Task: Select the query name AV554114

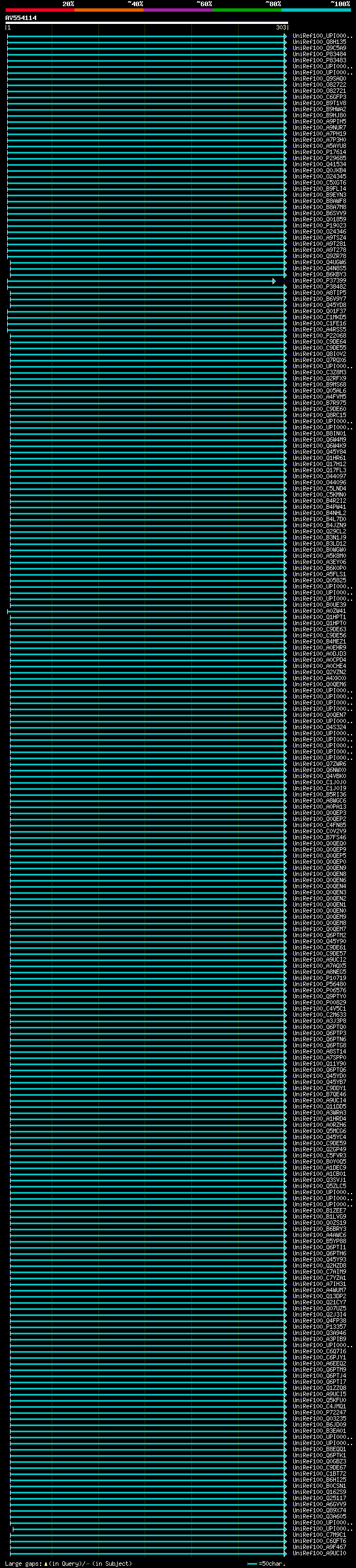Action: [x=21, y=18]
